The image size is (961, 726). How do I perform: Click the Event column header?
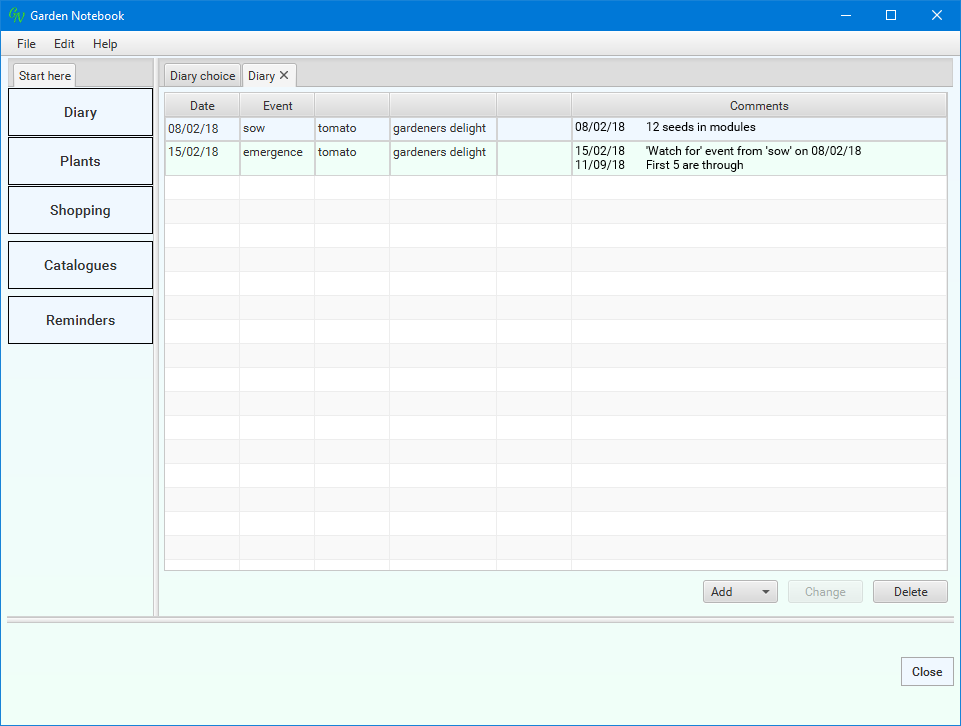pos(277,106)
